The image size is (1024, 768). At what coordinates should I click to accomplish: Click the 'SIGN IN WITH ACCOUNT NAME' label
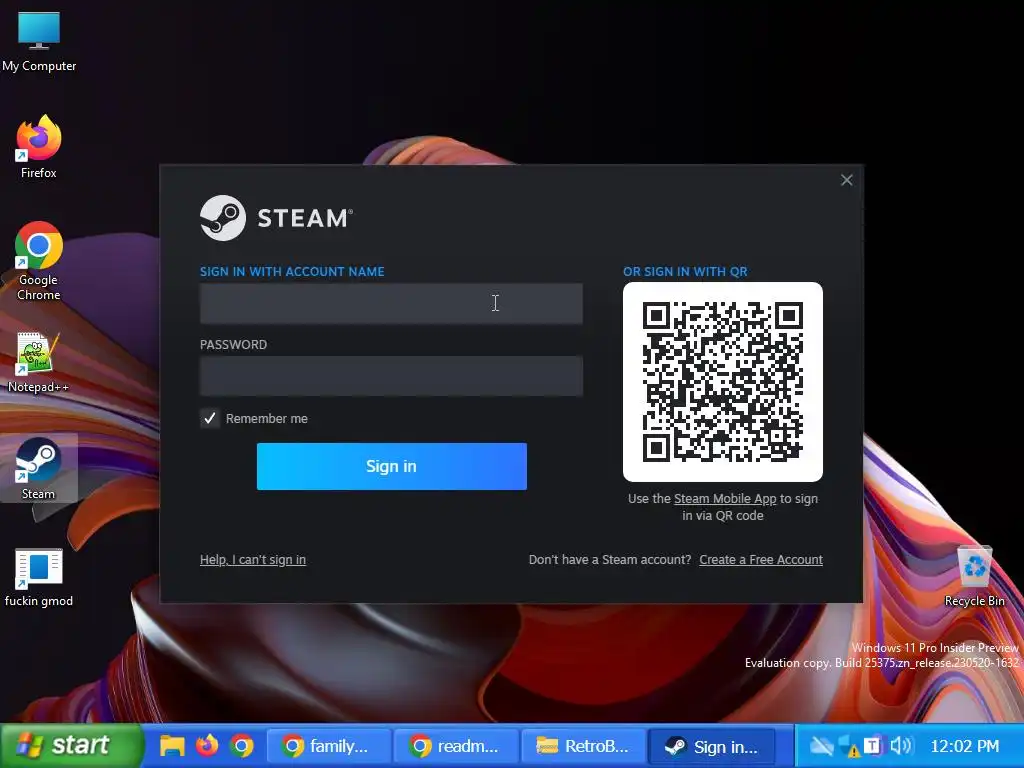(292, 272)
